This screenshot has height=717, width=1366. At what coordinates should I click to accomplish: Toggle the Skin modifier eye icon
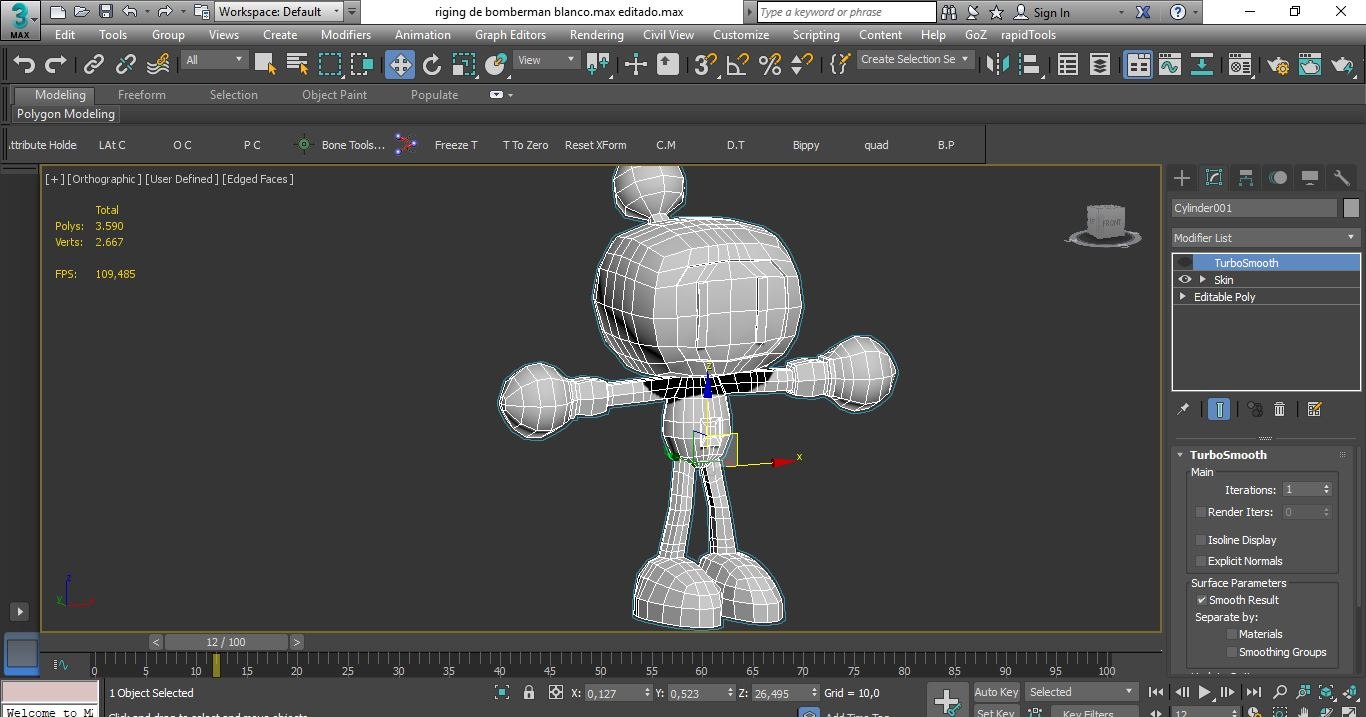tap(1185, 280)
